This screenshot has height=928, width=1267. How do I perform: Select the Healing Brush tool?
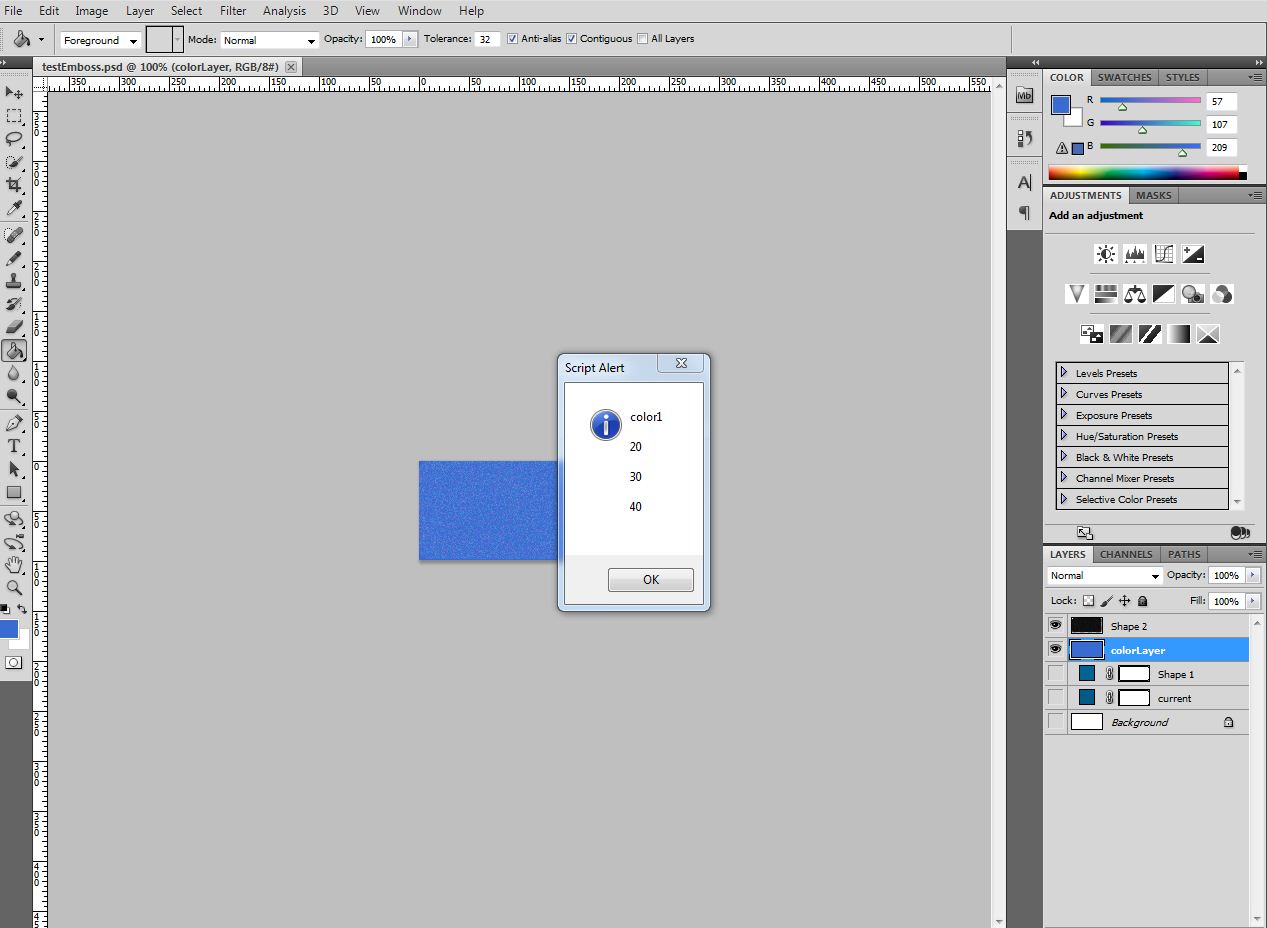point(14,235)
